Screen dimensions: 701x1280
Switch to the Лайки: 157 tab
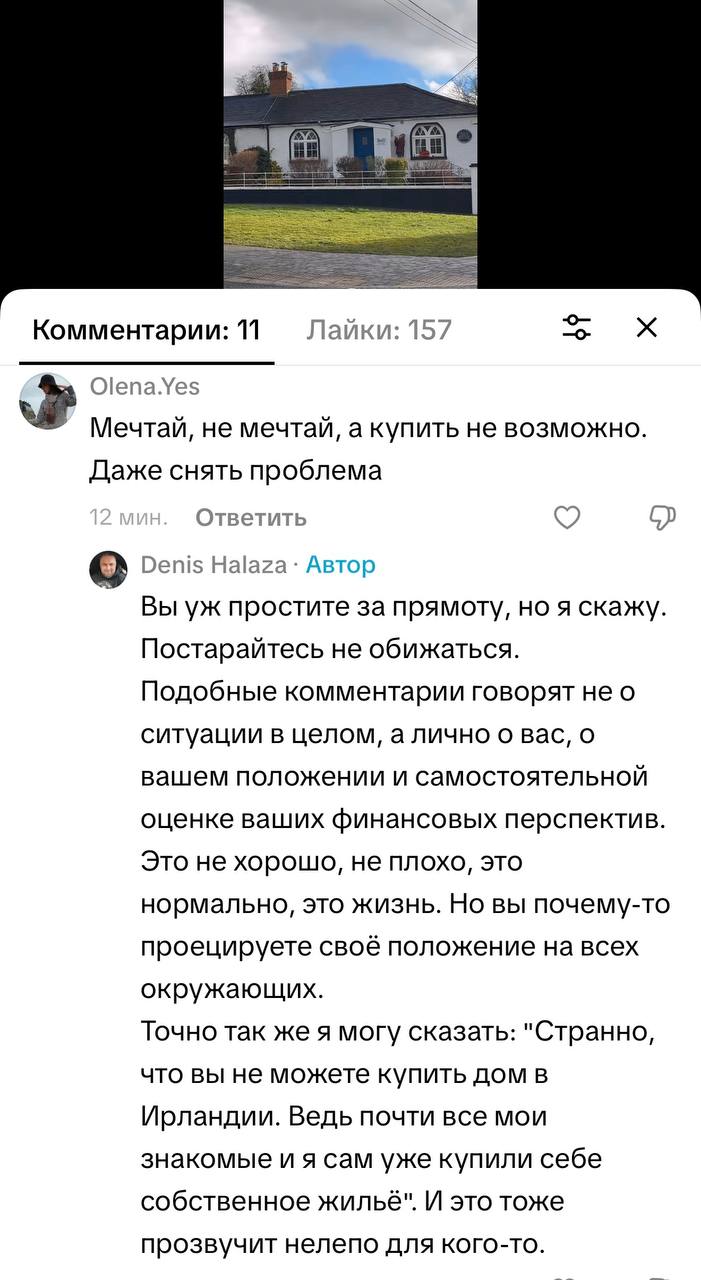(x=379, y=330)
